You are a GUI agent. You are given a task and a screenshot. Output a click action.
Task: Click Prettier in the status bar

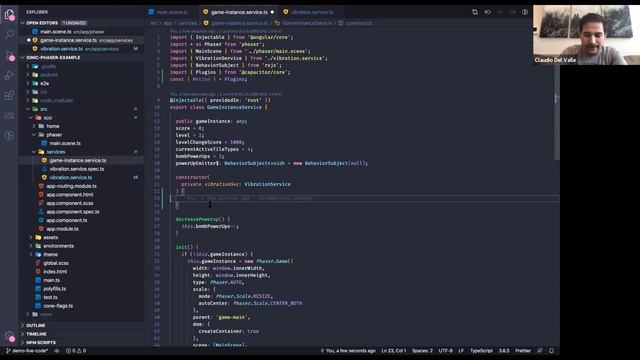pyautogui.click(x=523, y=351)
